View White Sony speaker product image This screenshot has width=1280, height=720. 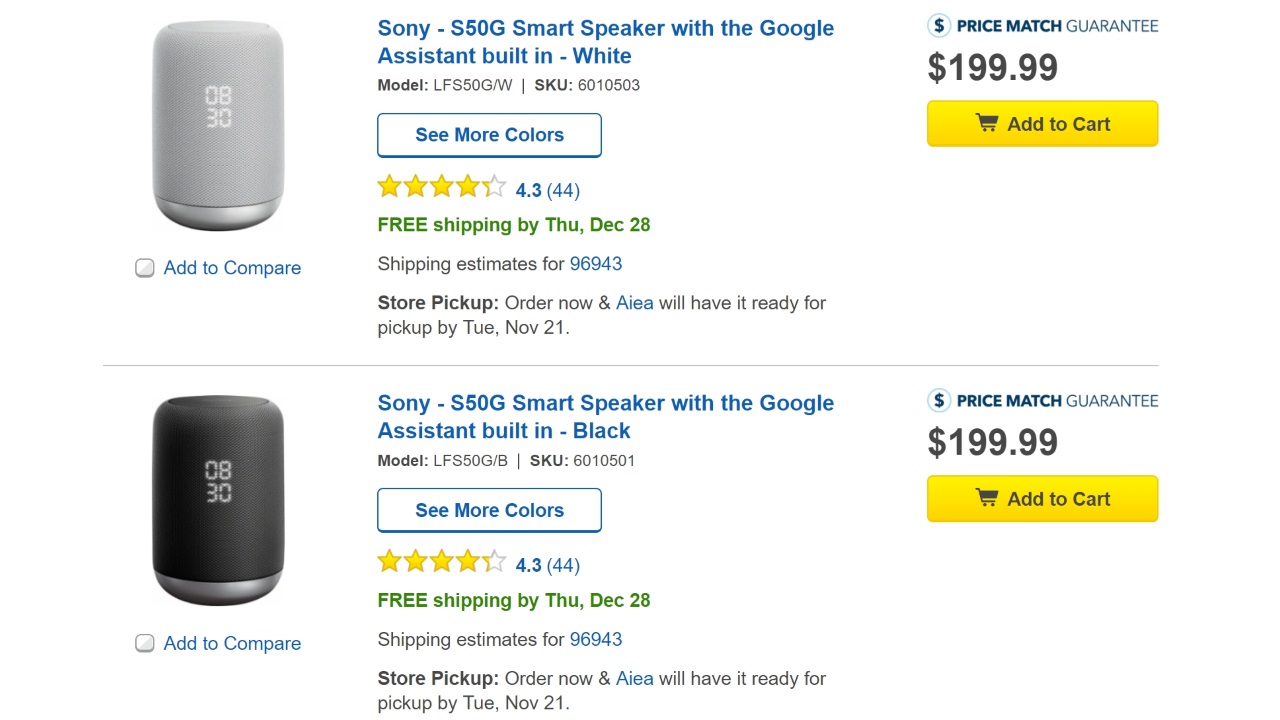218,125
